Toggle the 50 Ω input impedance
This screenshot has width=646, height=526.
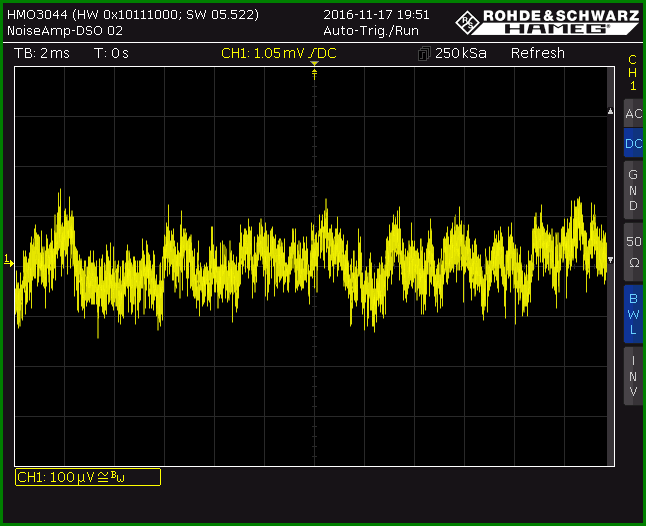point(634,251)
